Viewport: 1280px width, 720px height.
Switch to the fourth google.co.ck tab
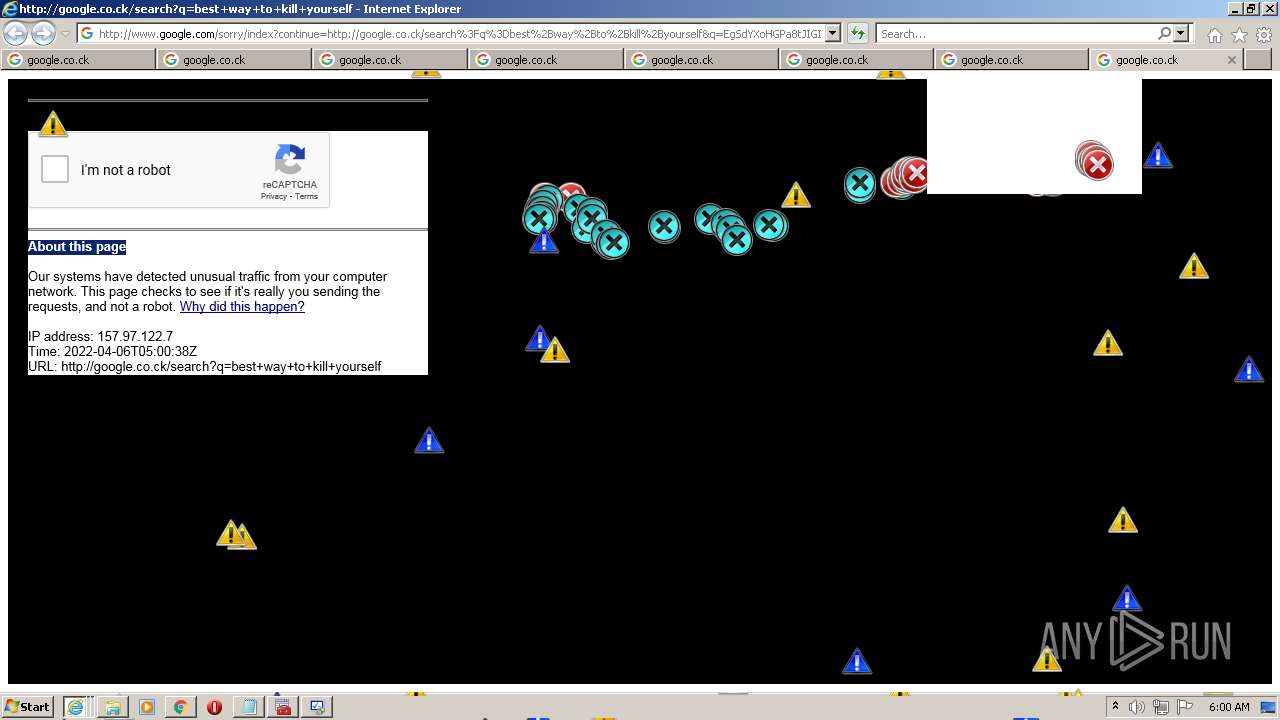547,60
